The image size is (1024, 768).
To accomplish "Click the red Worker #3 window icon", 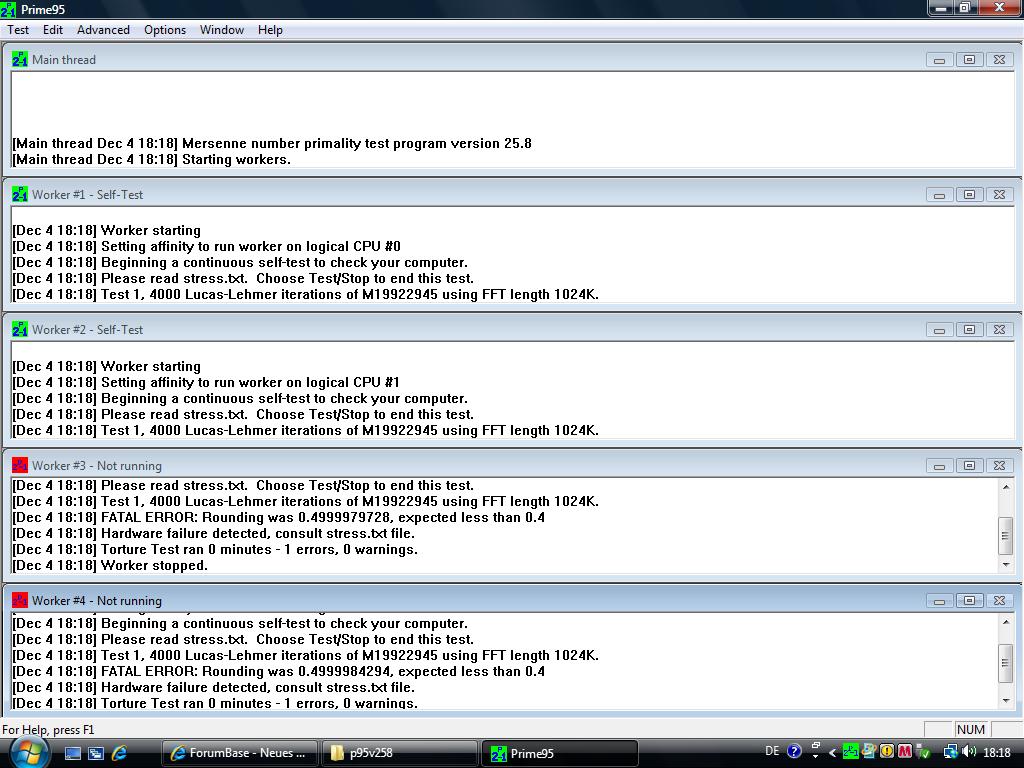I will [20, 465].
